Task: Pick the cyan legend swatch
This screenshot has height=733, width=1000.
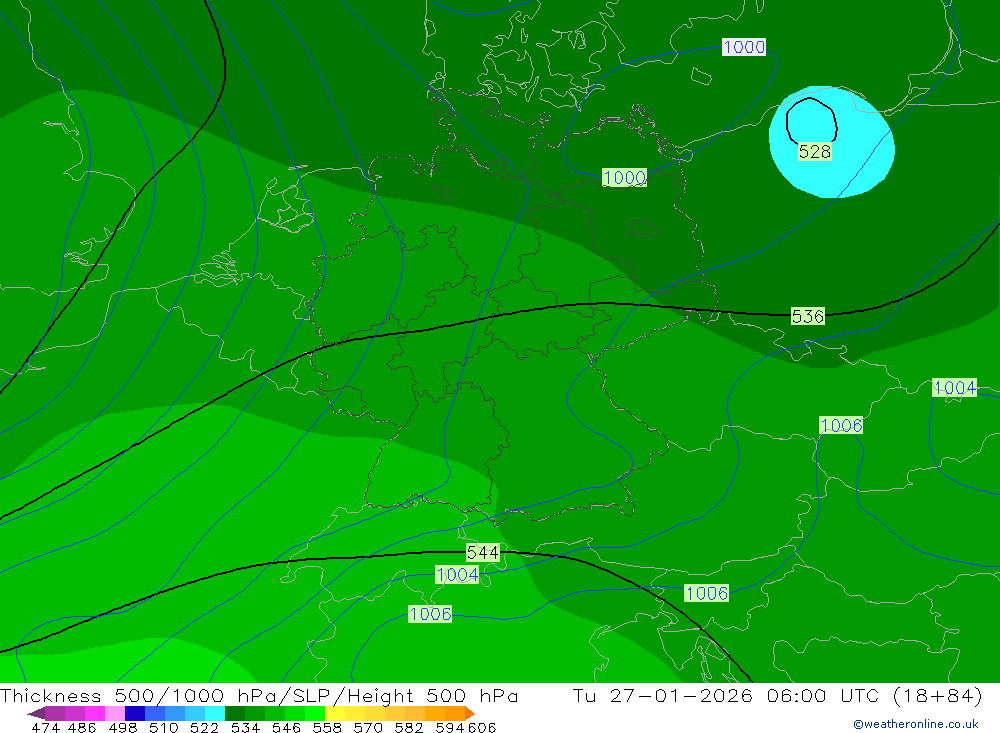Action: pos(215,713)
